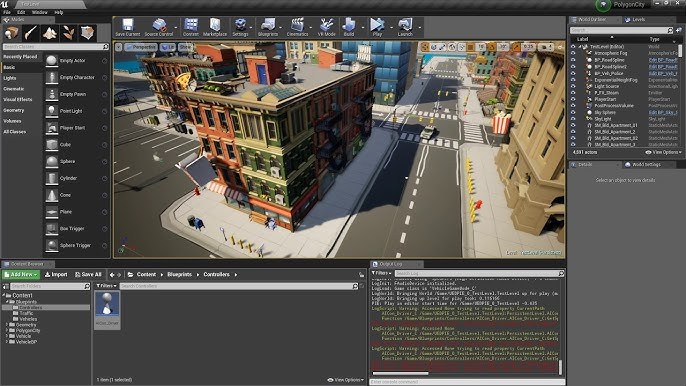This screenshot has width=686, height=386.
Task: Select Foliage mode icon
Action: point(68,33)
